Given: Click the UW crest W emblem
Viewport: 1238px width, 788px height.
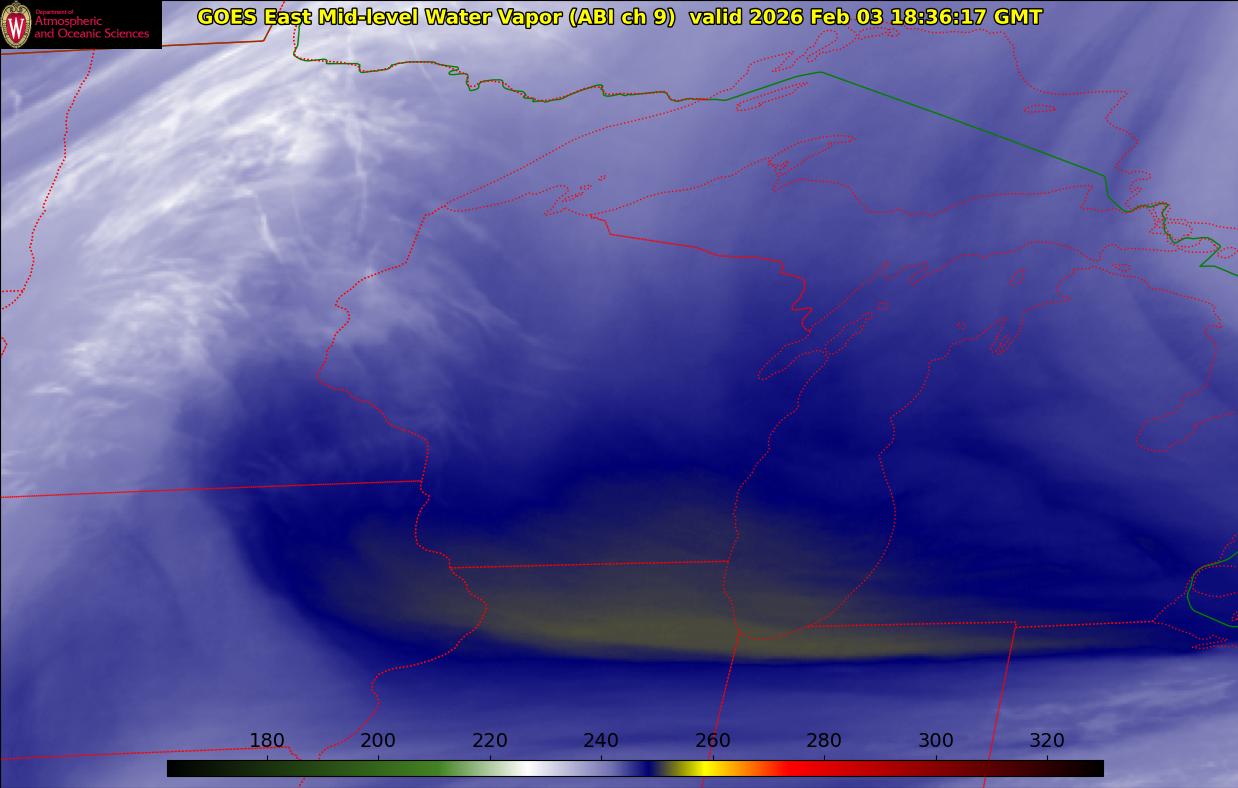Looking at the screenshot, I should 16,26.
